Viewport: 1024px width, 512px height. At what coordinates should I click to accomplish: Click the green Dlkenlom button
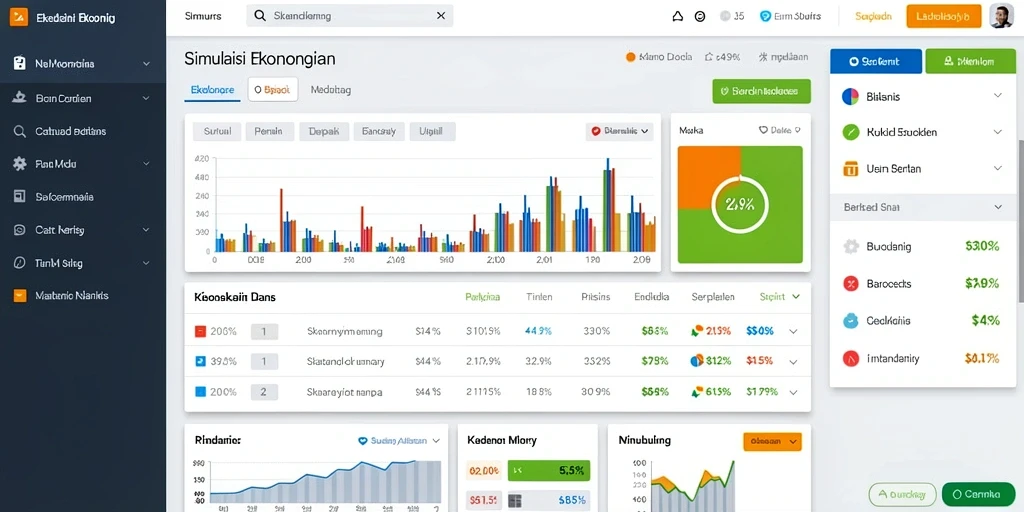(x=970, y=61)
